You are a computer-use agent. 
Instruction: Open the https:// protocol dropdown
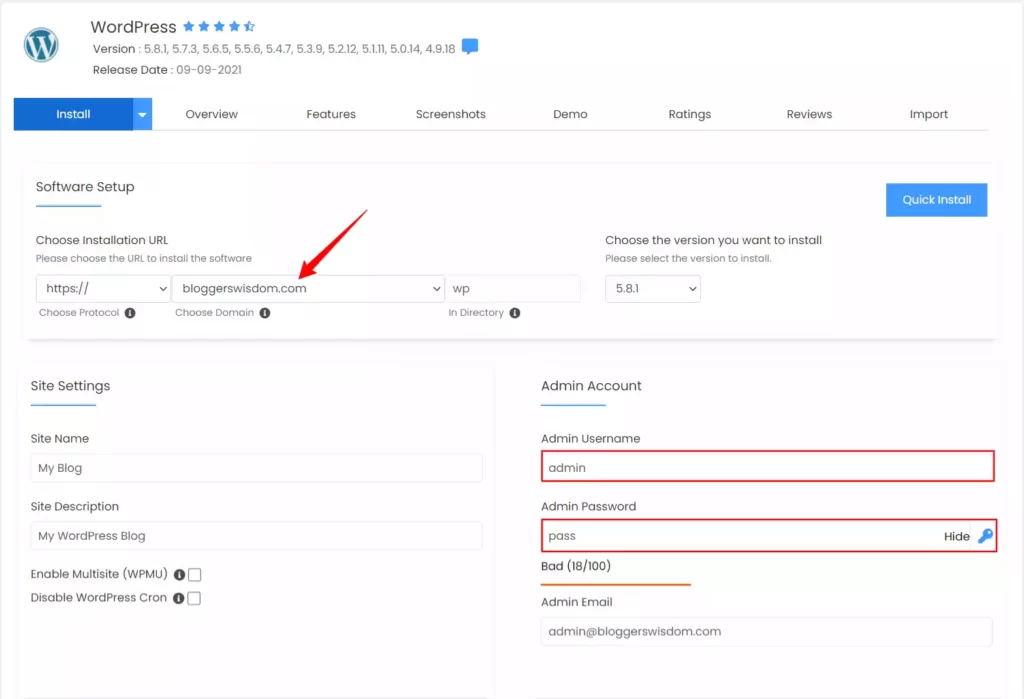coord(103,288)
